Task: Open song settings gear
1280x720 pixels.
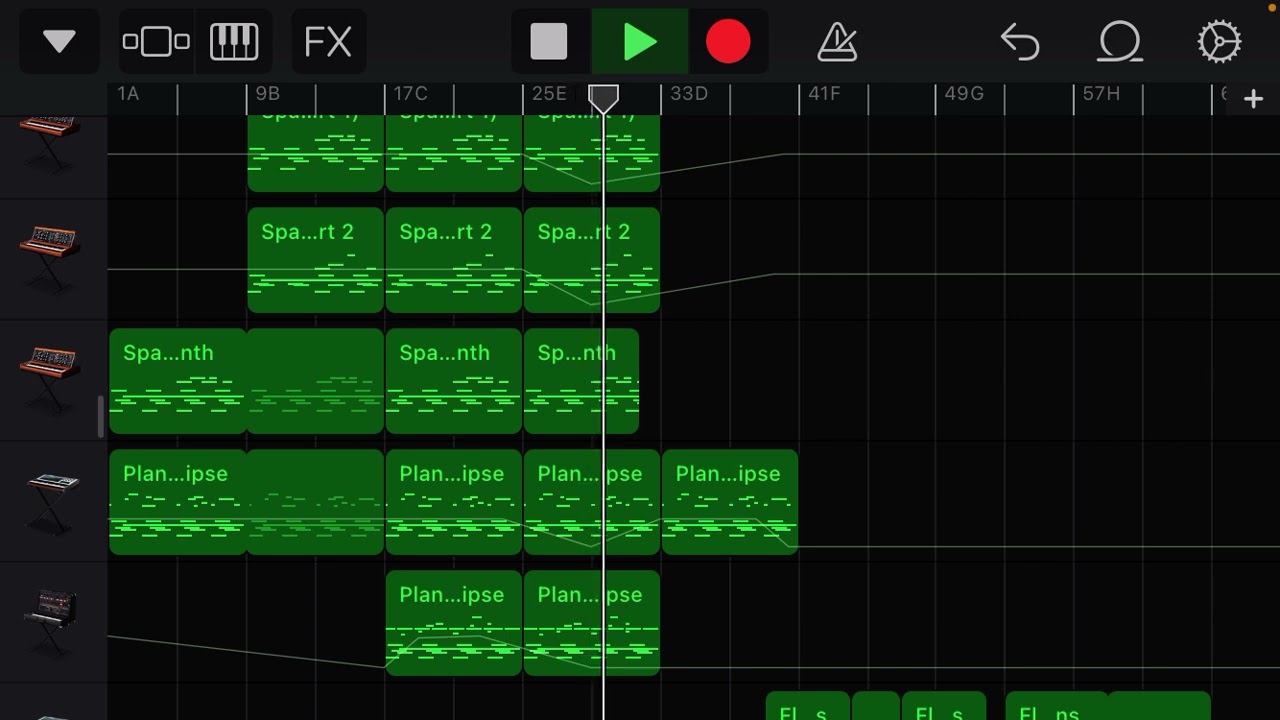Action: [x=1220, y=42]
